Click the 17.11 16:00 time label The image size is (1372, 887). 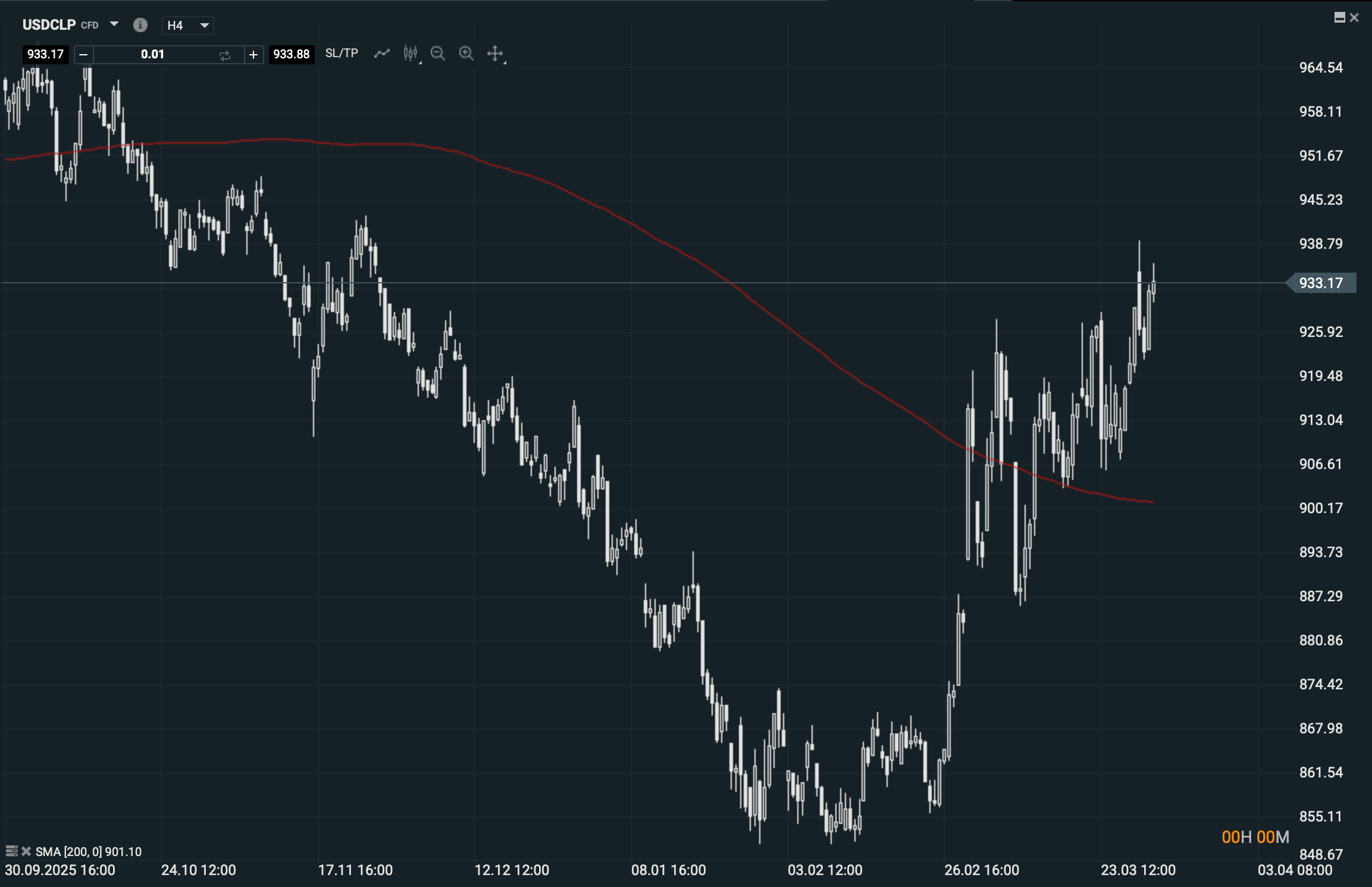coord(355,870)
